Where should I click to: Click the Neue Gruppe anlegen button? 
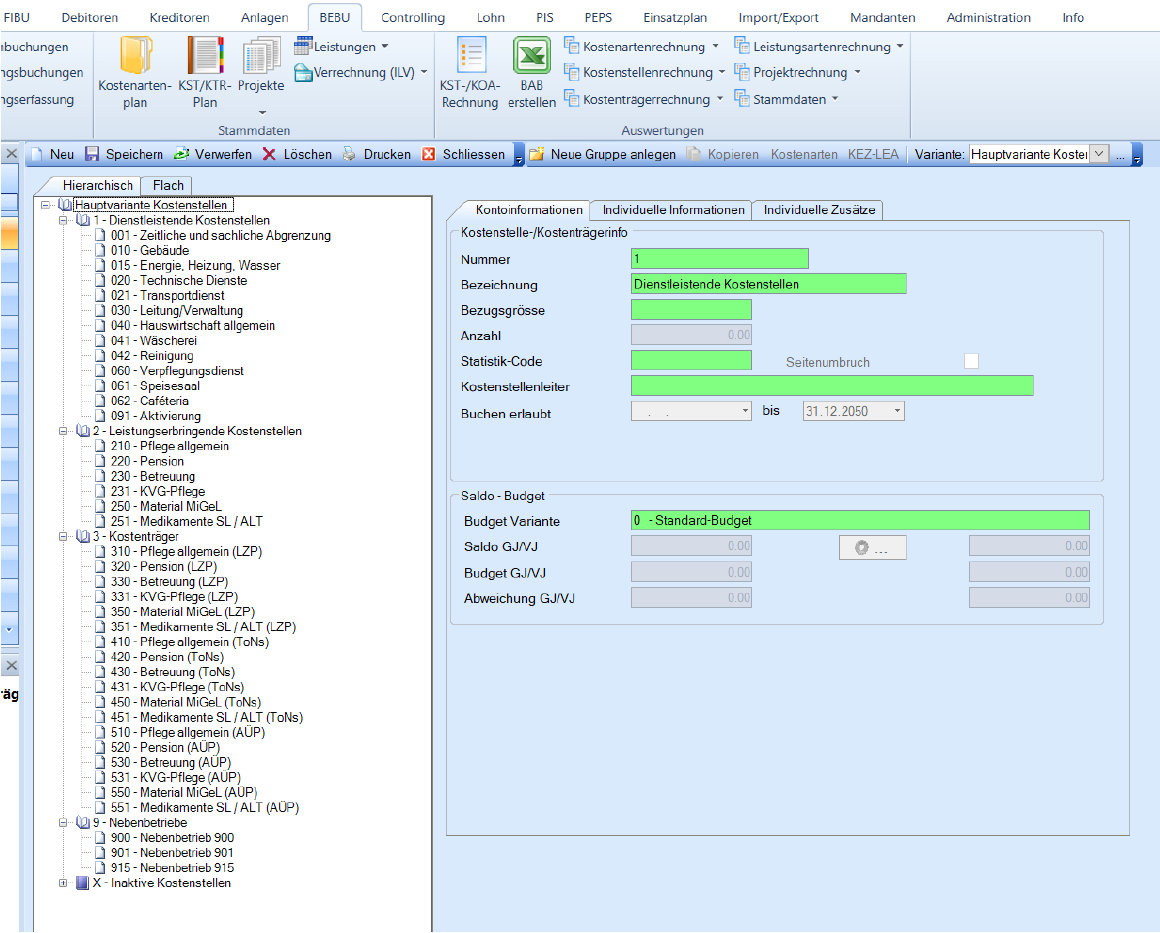coord(603,154)
